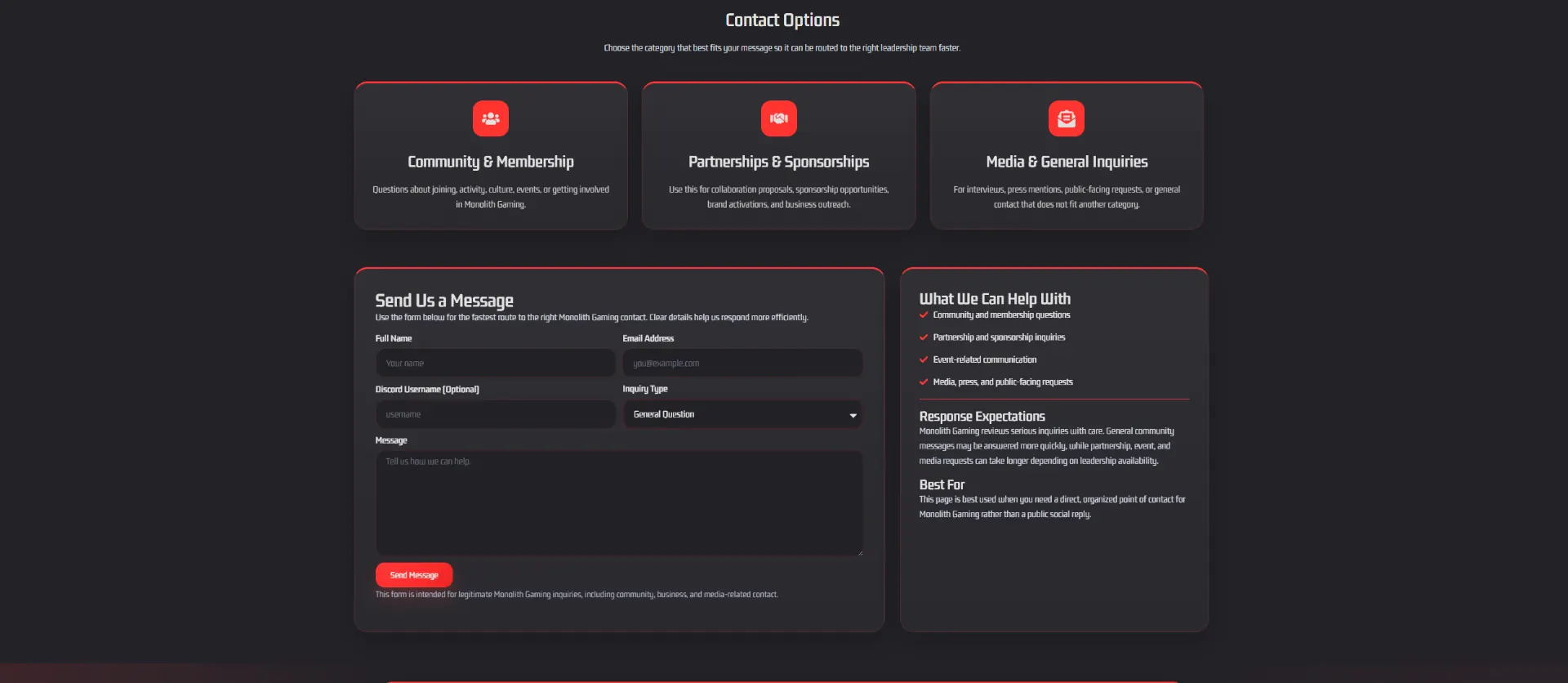
Task: Click the 'Use this for collaboration proposals' description
Action: click(x=778, y=197)
